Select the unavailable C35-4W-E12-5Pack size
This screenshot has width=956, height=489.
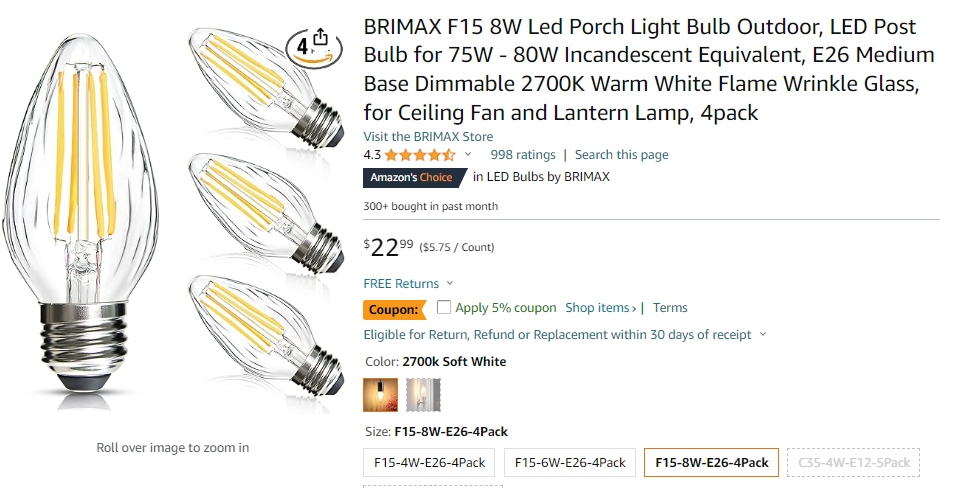(854, 463)
